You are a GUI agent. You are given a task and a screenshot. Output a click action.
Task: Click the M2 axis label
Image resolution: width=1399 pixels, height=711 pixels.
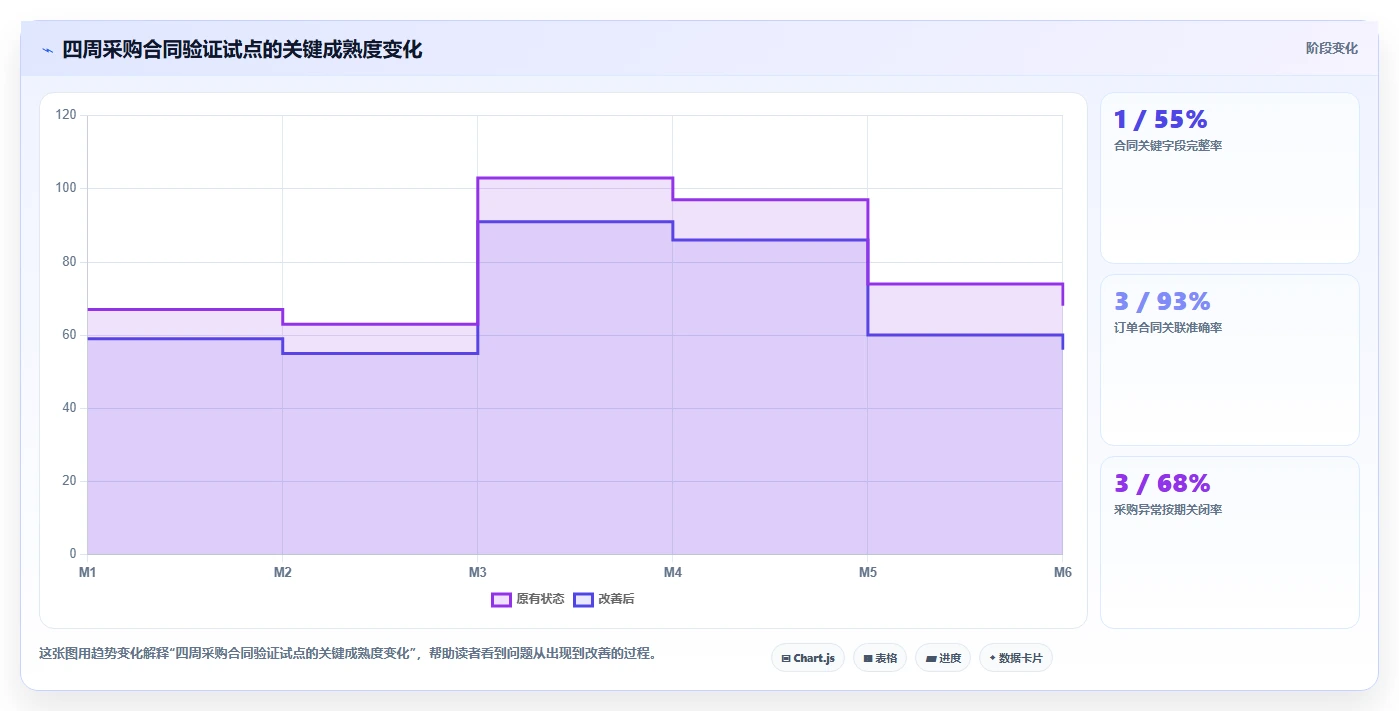282,572
